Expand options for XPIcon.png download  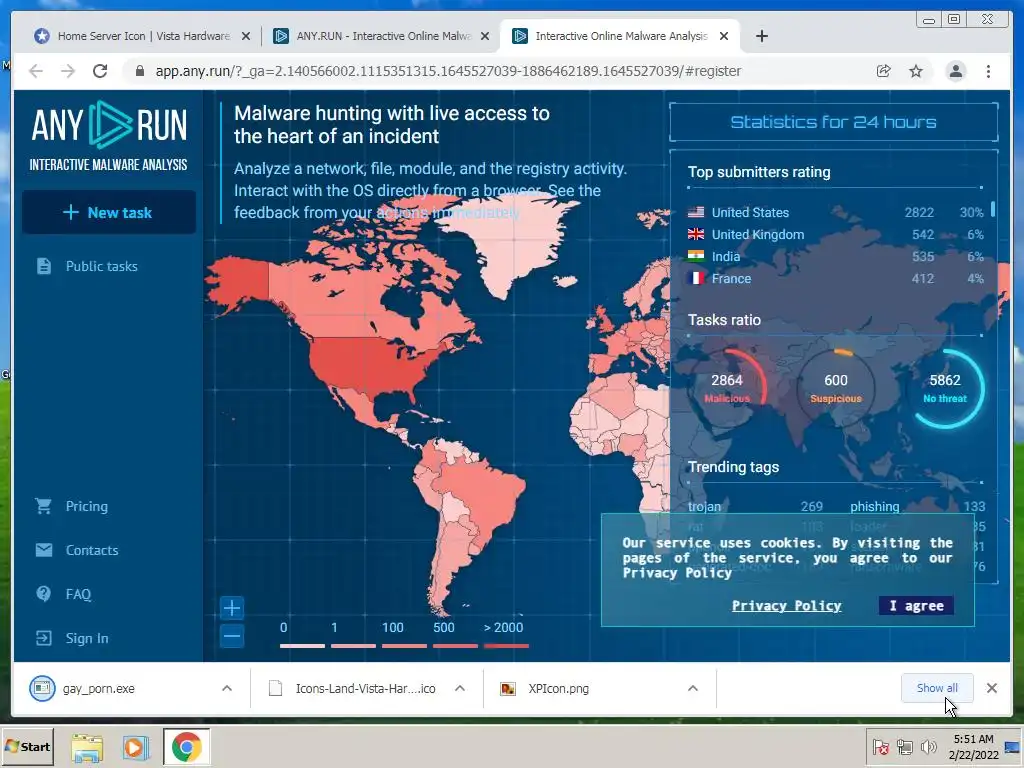pos(693,688)
